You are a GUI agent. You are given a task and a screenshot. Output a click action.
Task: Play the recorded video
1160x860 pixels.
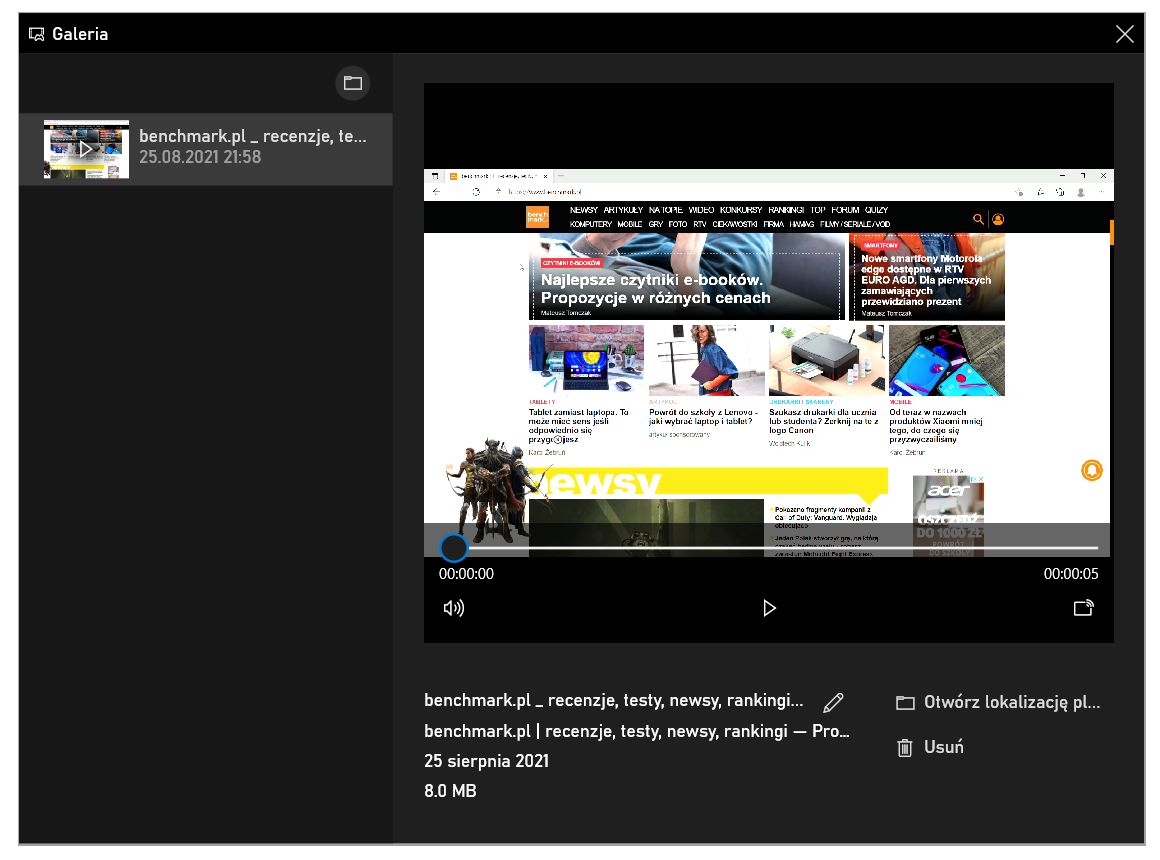[x=769, y=608]
